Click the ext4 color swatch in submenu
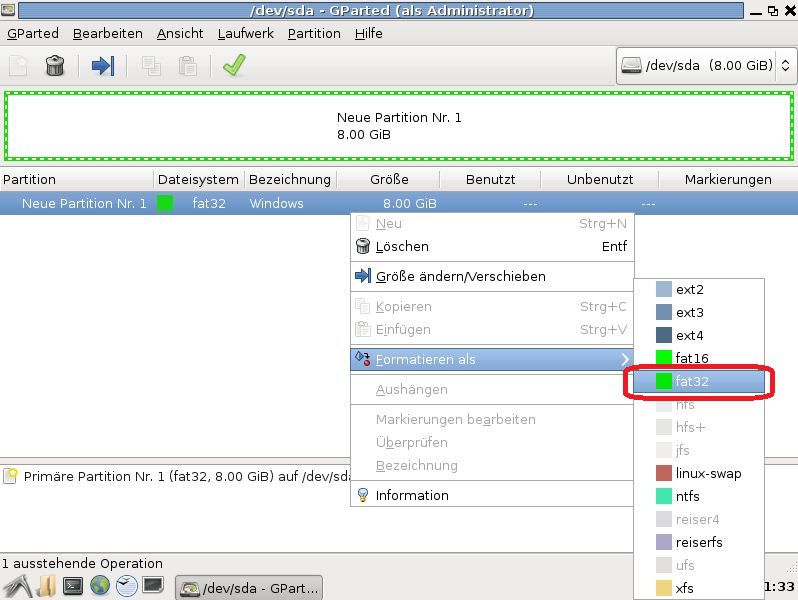Image resolution: width=798 pixels, height=600 pixels. 664,335
